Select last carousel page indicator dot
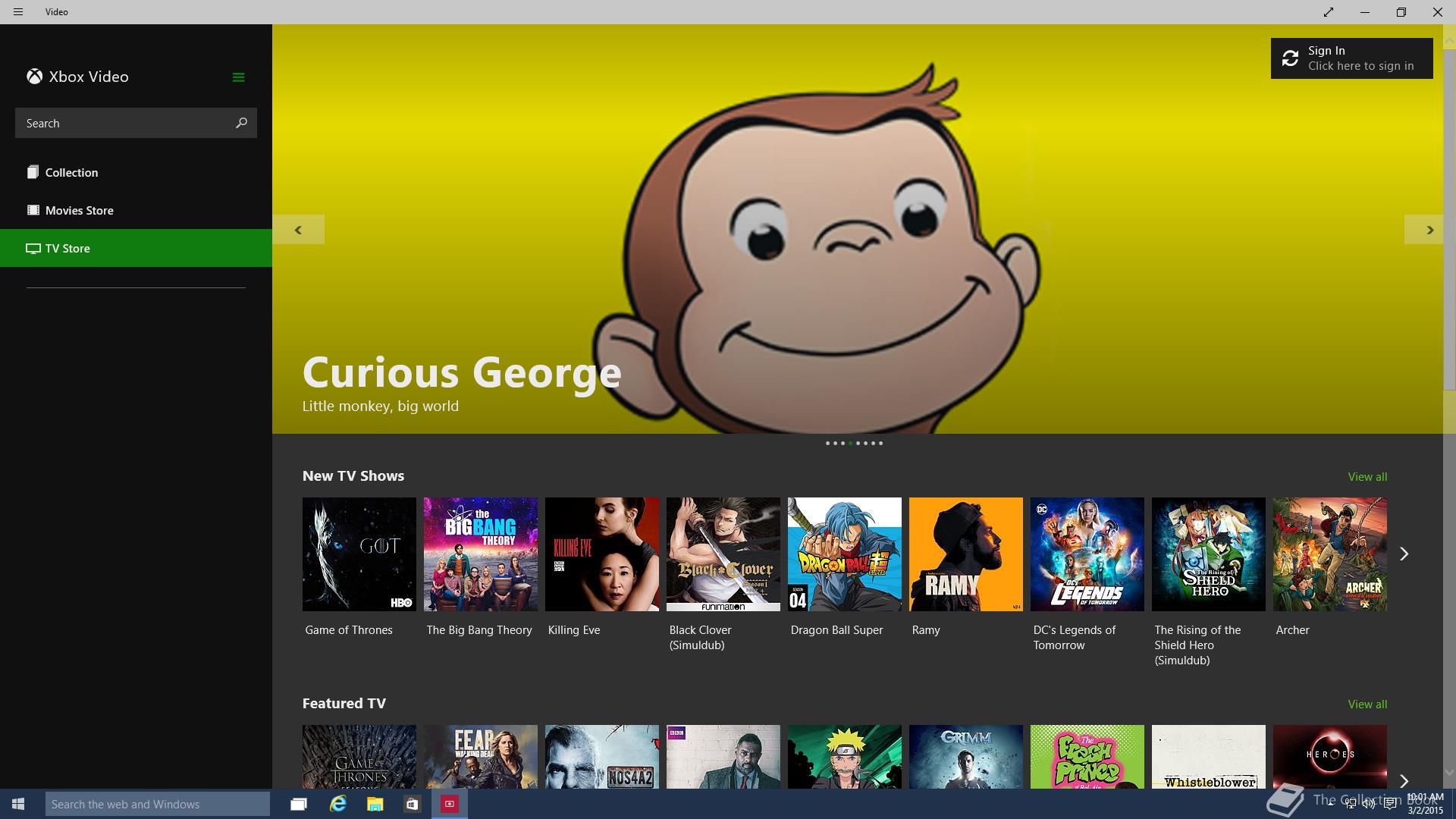1456x819 pixels. (x=880, y=443)
